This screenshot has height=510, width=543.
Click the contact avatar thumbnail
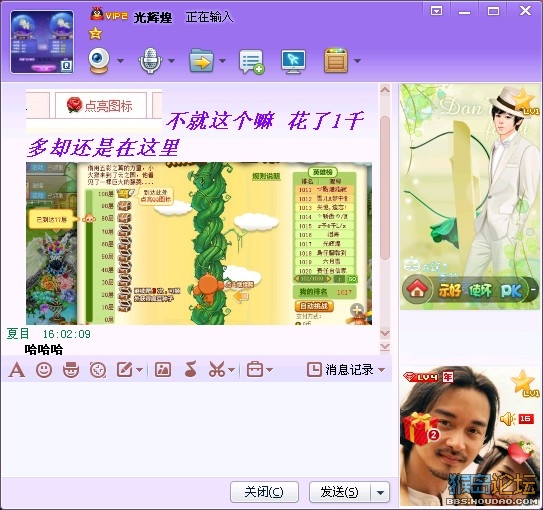[x=42, y=42]
